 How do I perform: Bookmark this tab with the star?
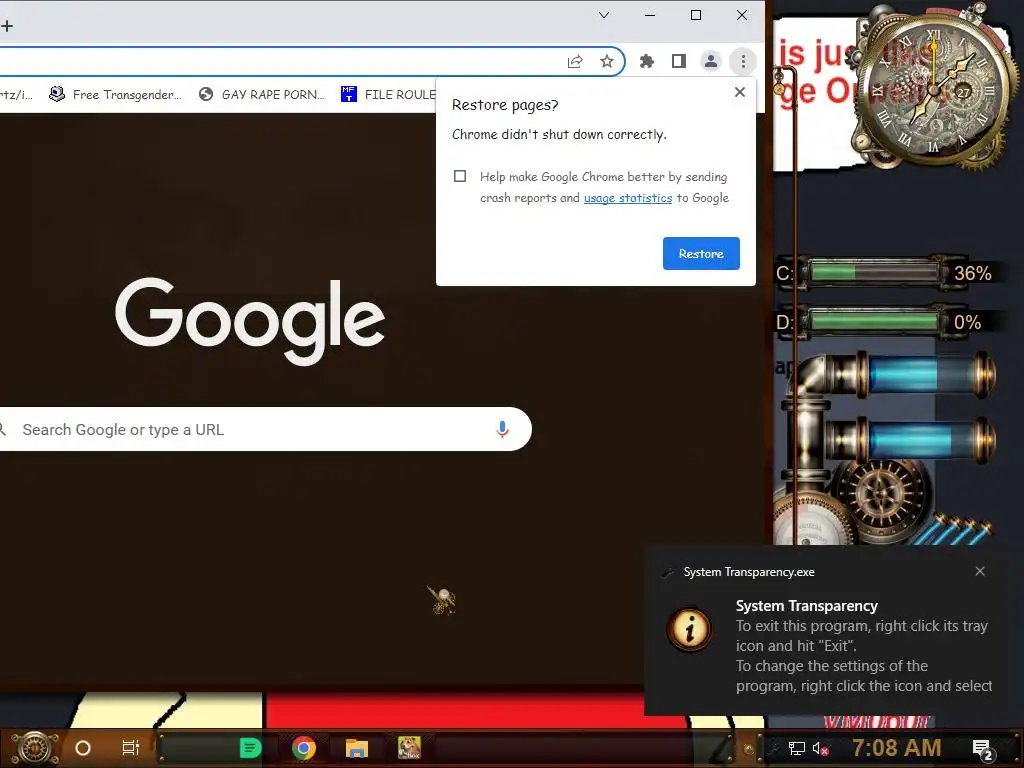click(607, 61)
